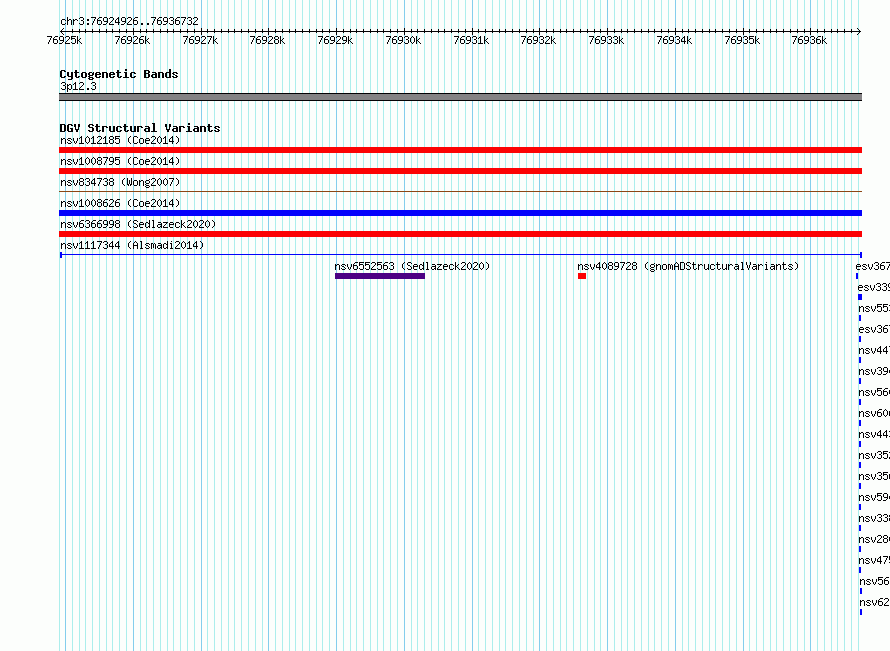Image resolution: width=890 pixels, height=651 pixels.
Task: Click the 76930k ruler label
Action: point(403,40)
